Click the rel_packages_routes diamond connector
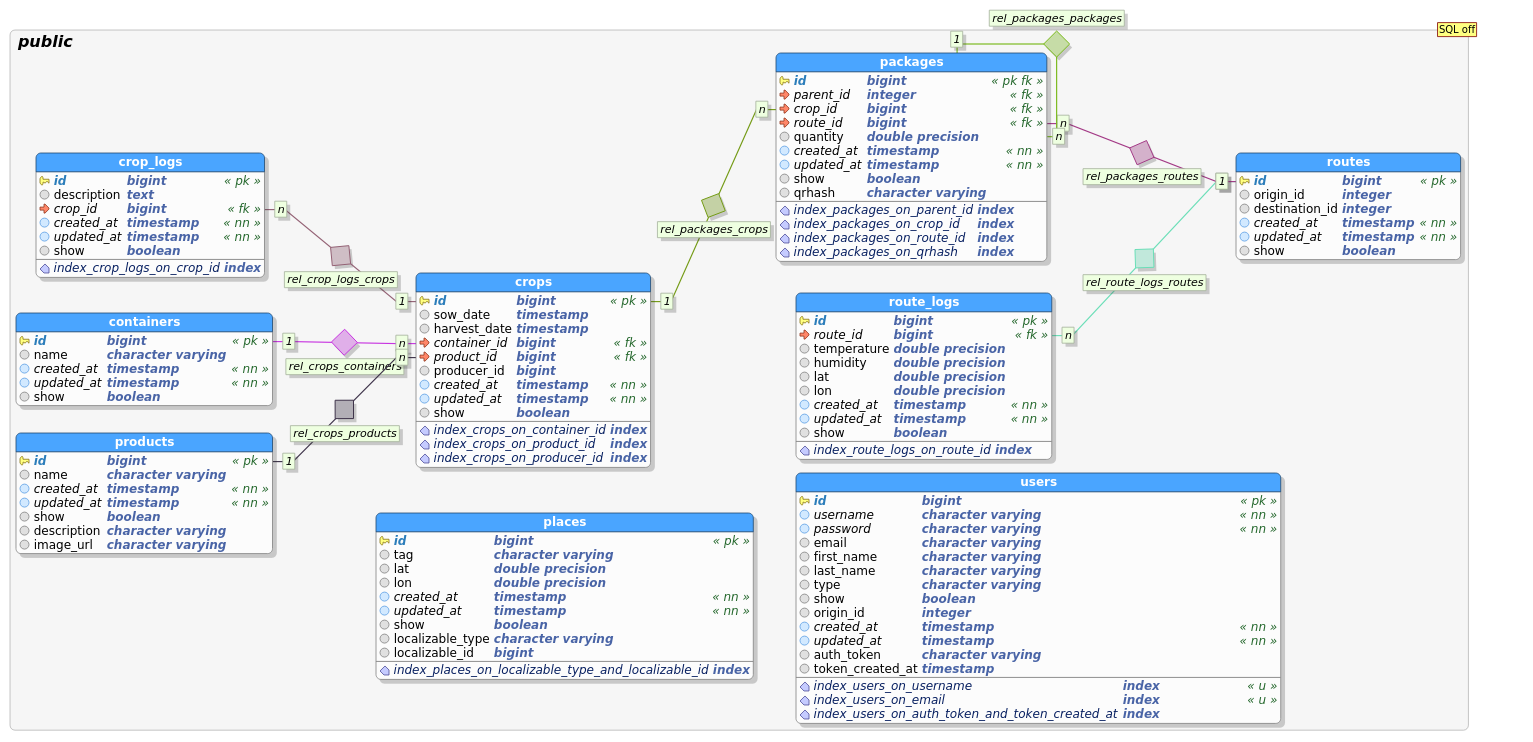 pos(1142,153)
